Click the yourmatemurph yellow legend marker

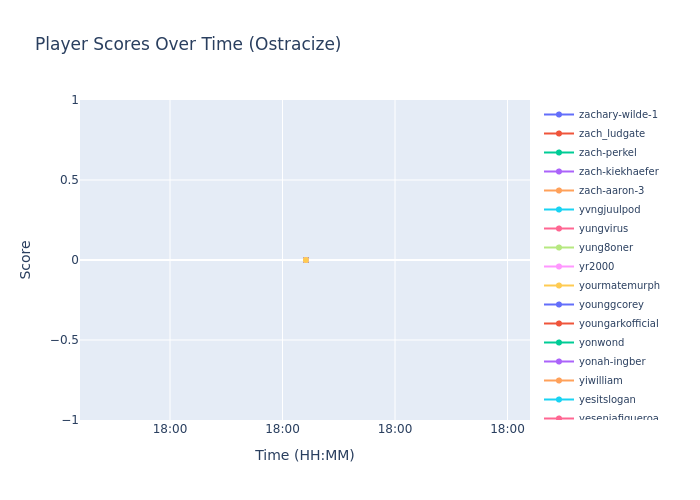tap(559, 286)
